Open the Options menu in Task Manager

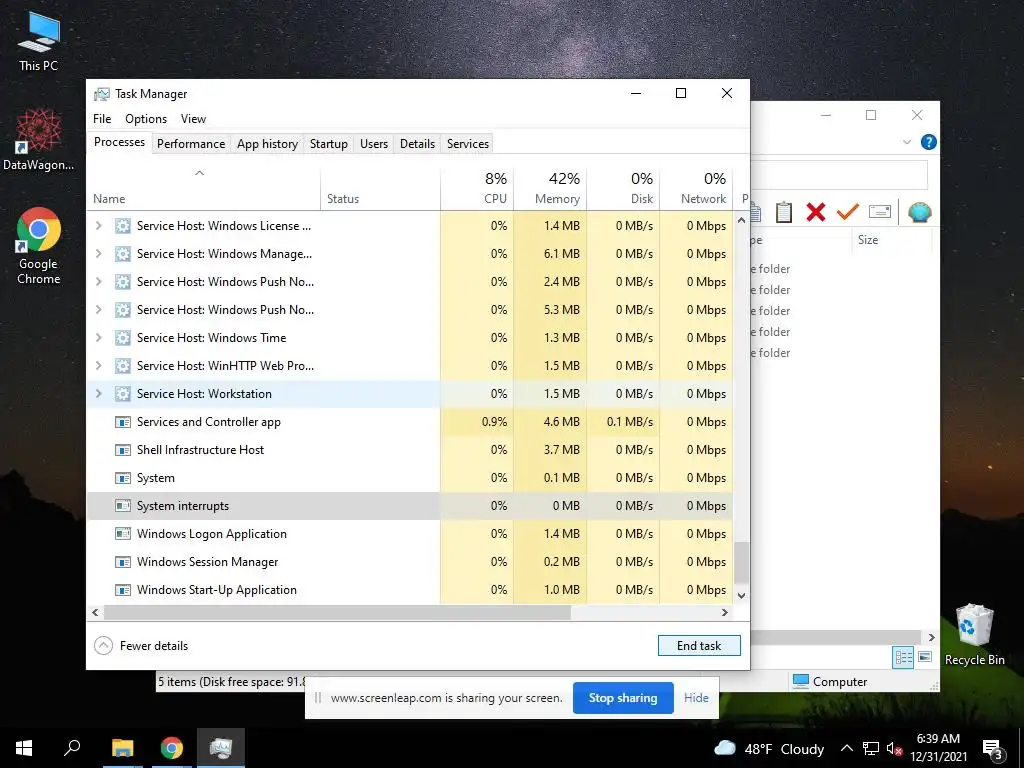point(146,119)
